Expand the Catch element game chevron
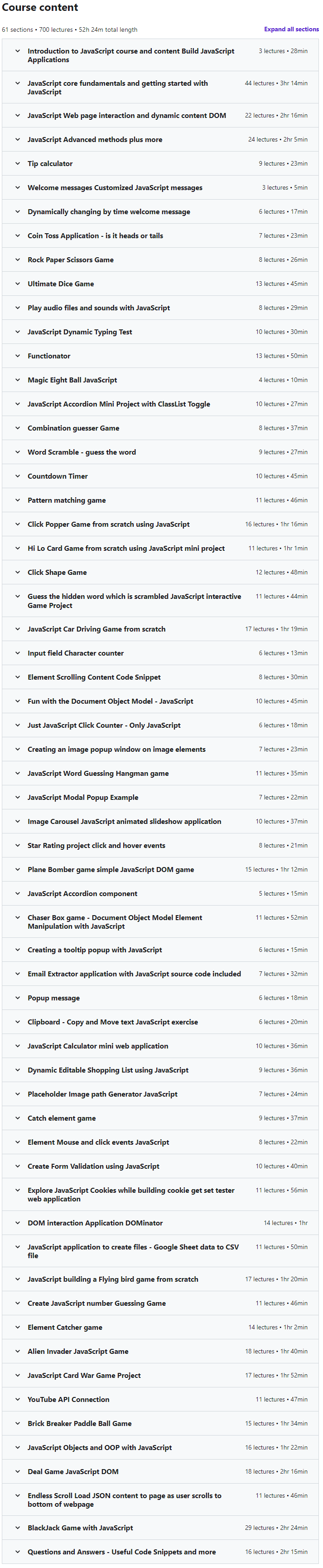Image resolution: width=323 pixels, height=1568 pixels. (18, 1117)
